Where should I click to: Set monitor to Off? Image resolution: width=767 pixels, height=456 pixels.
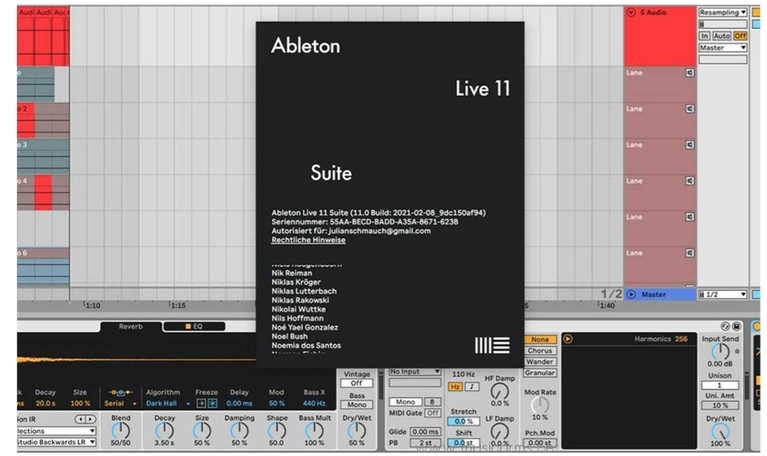tap(740, 35)
